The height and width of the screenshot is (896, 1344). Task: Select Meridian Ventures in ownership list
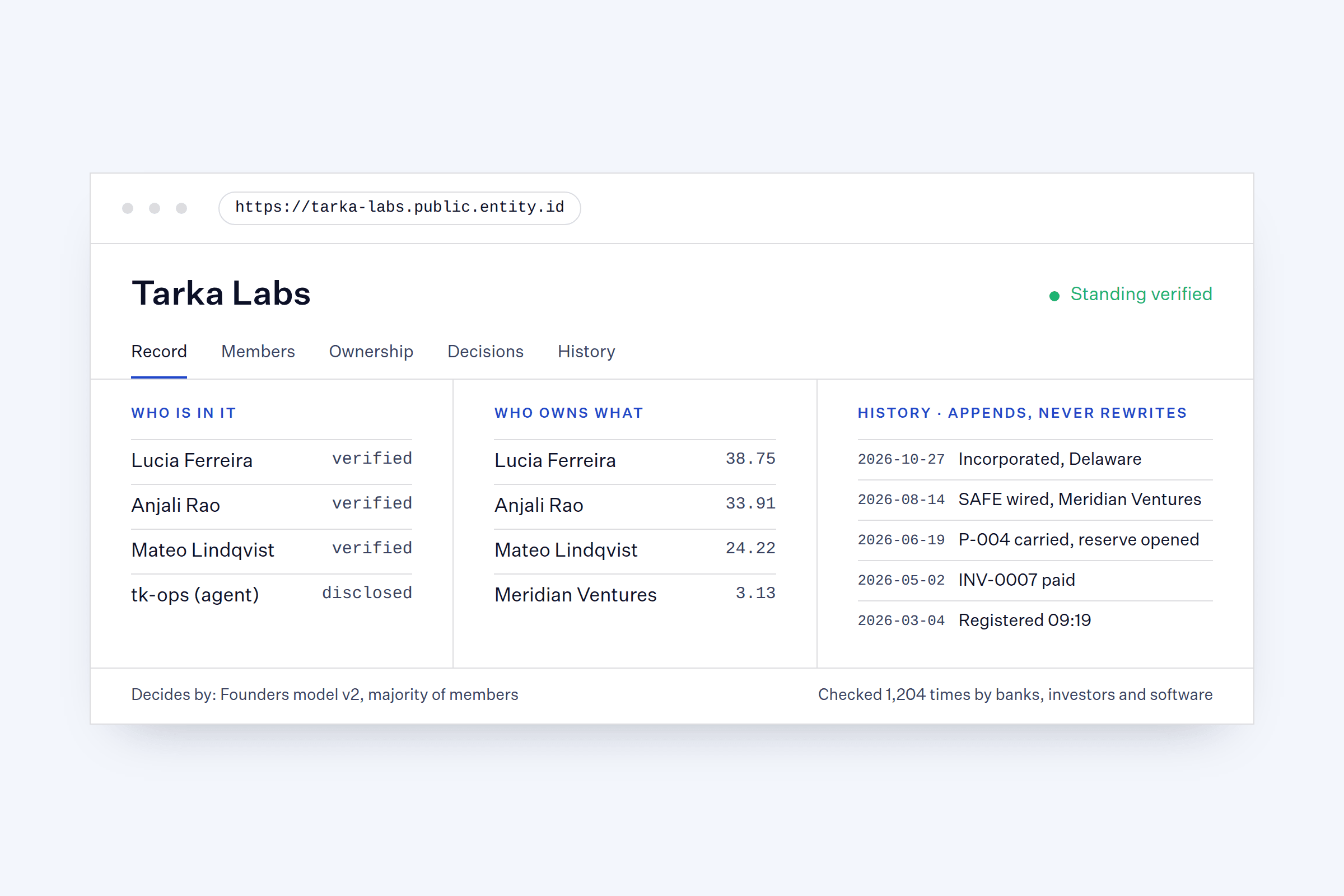(x=576, y=595)
